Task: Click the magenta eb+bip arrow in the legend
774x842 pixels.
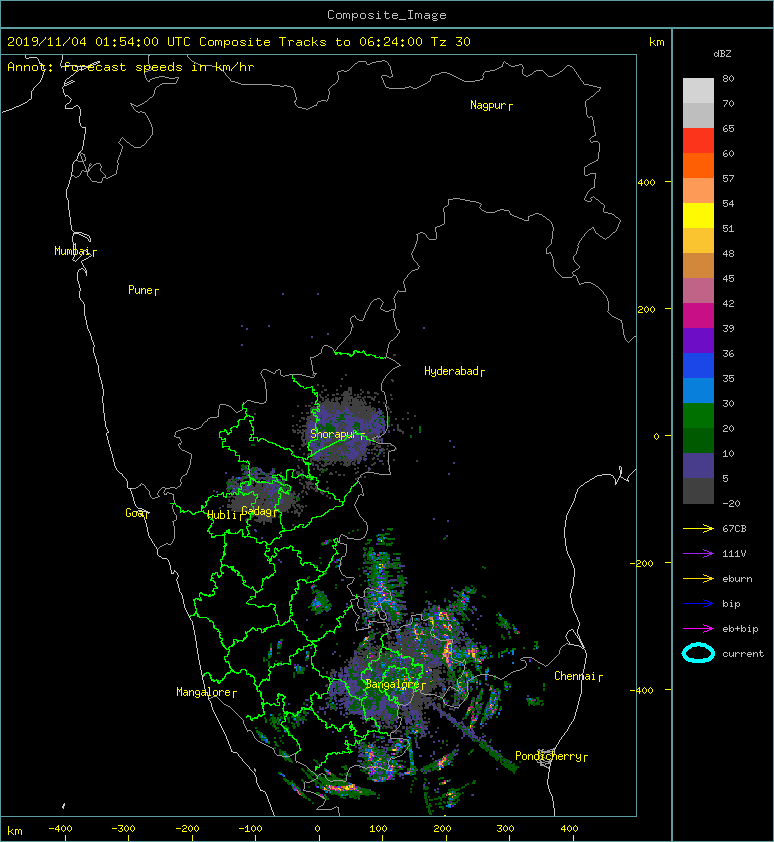Action: coord(698,628)
